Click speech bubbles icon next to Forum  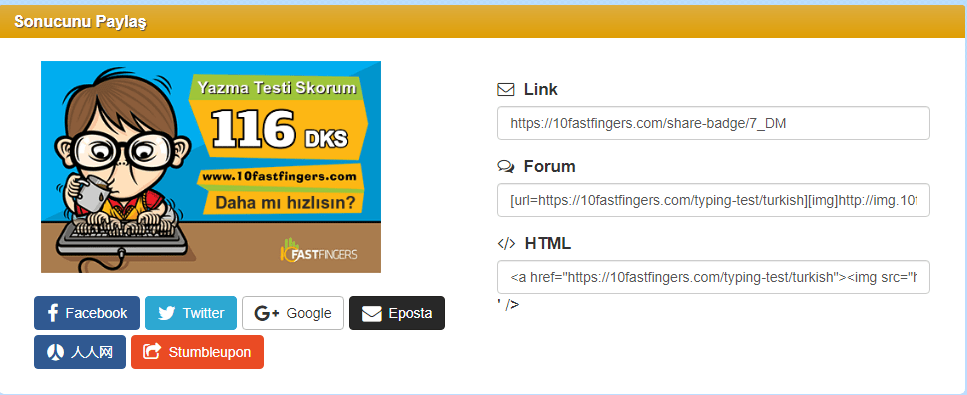pyautogui.click(x=506, y=167)
